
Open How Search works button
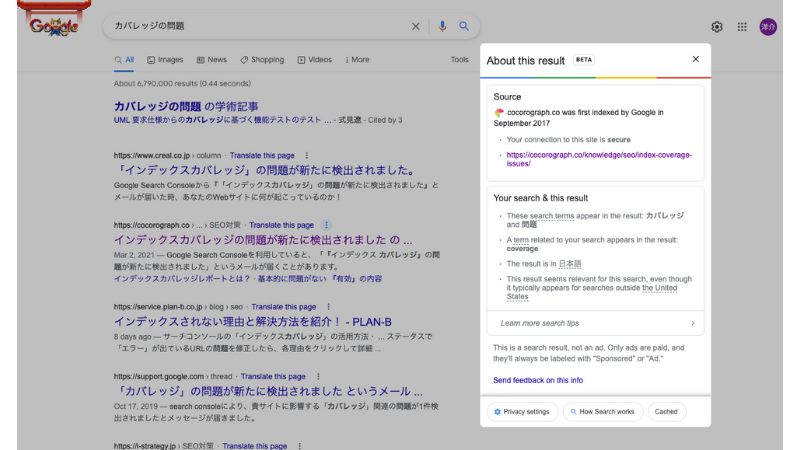coord(603,412)
